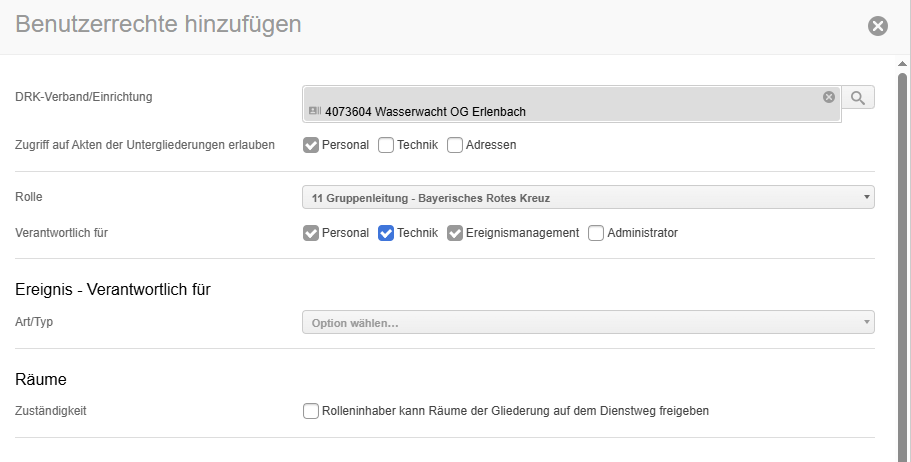Click the arrow on the Rolle combo box

pyautogui.click(x=866, y=198)
